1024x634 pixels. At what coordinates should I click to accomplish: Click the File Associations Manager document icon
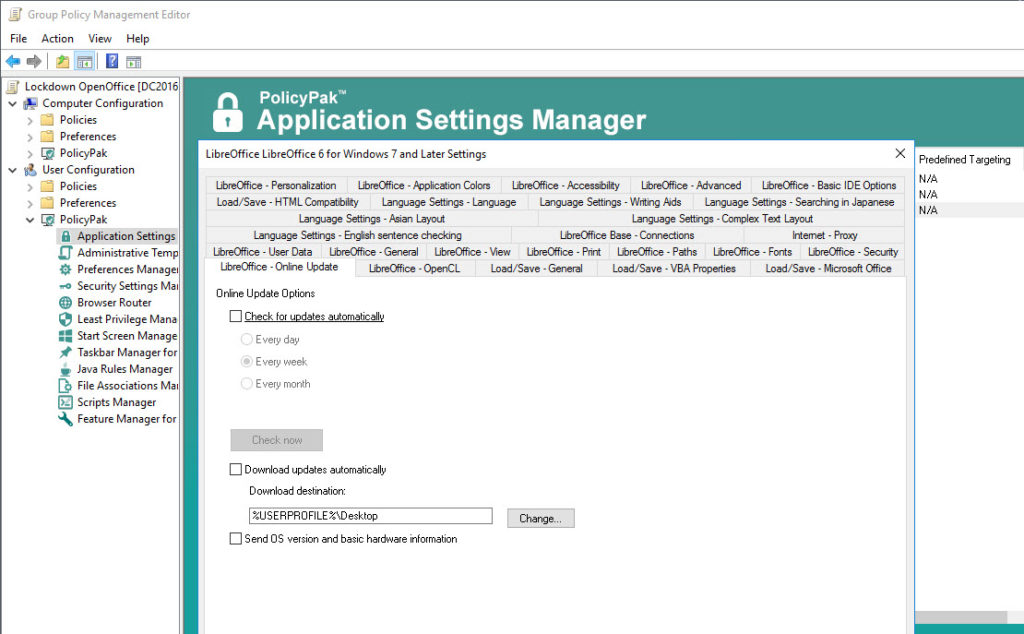coord(65,386)
